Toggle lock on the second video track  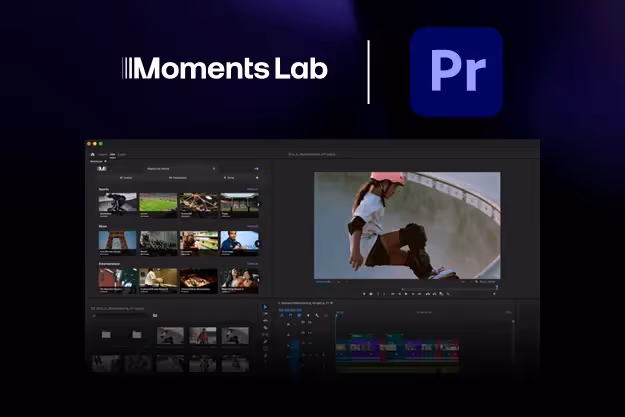pyautogui.click(x=289, y=334)
